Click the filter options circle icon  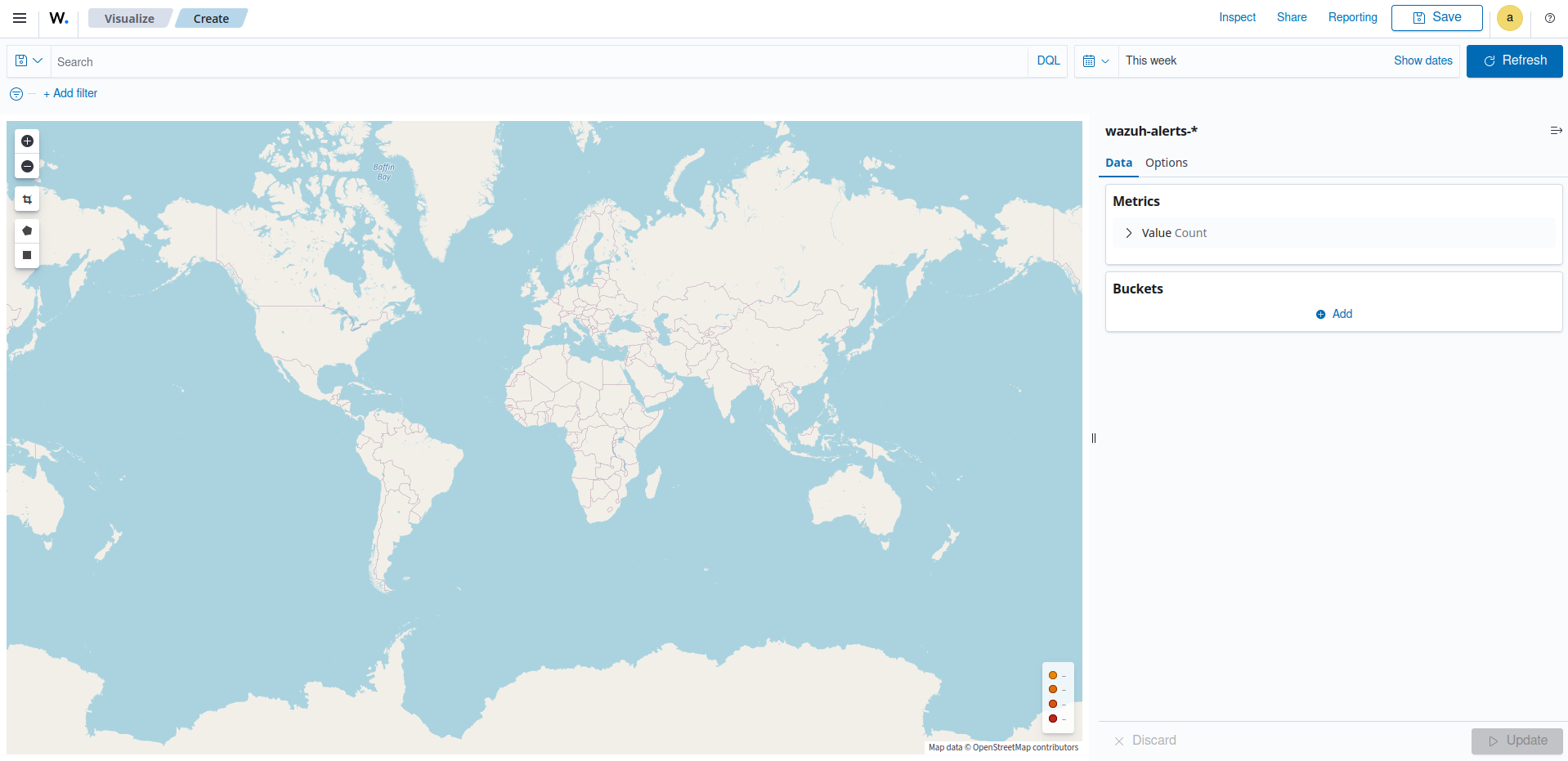pos(16,94)
